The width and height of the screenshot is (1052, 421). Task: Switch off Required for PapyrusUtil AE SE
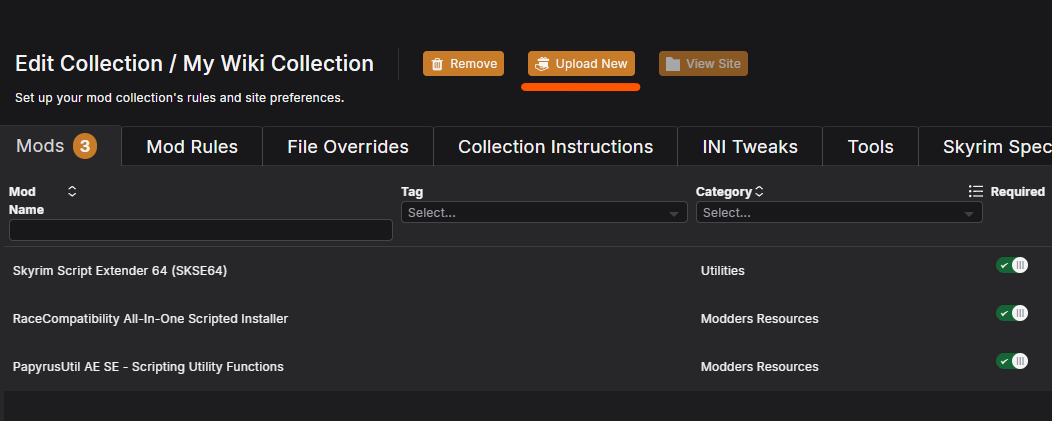click(1011, 361)
